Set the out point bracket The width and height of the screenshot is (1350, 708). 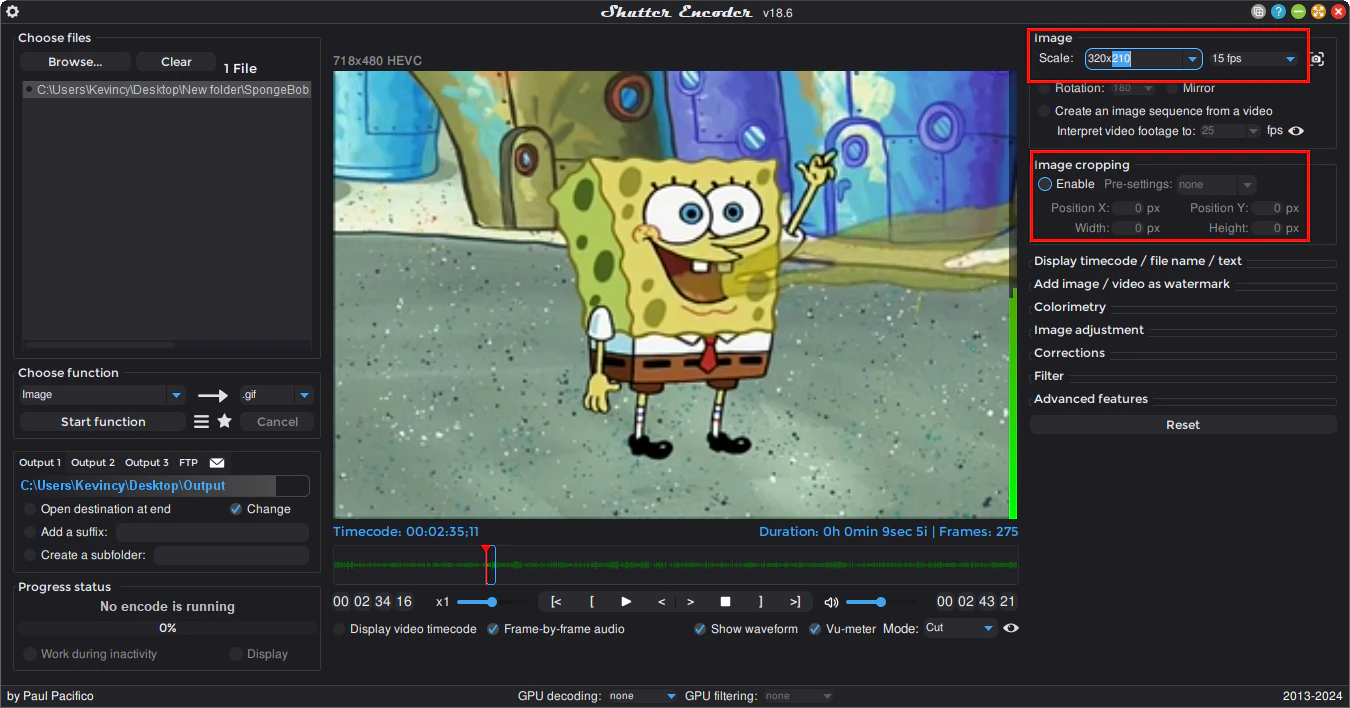click(x=760, y=601)
